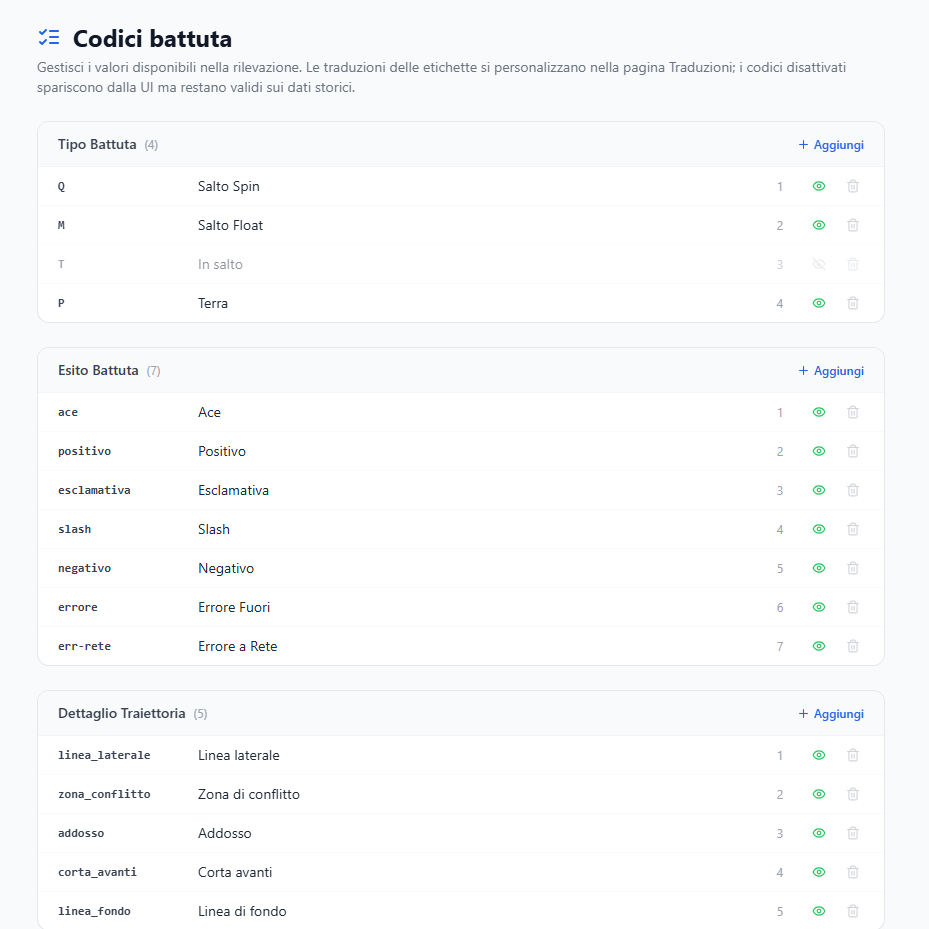Toggle visibility of the Ace outcome
The image size is (929, 929).
[819, 412]
